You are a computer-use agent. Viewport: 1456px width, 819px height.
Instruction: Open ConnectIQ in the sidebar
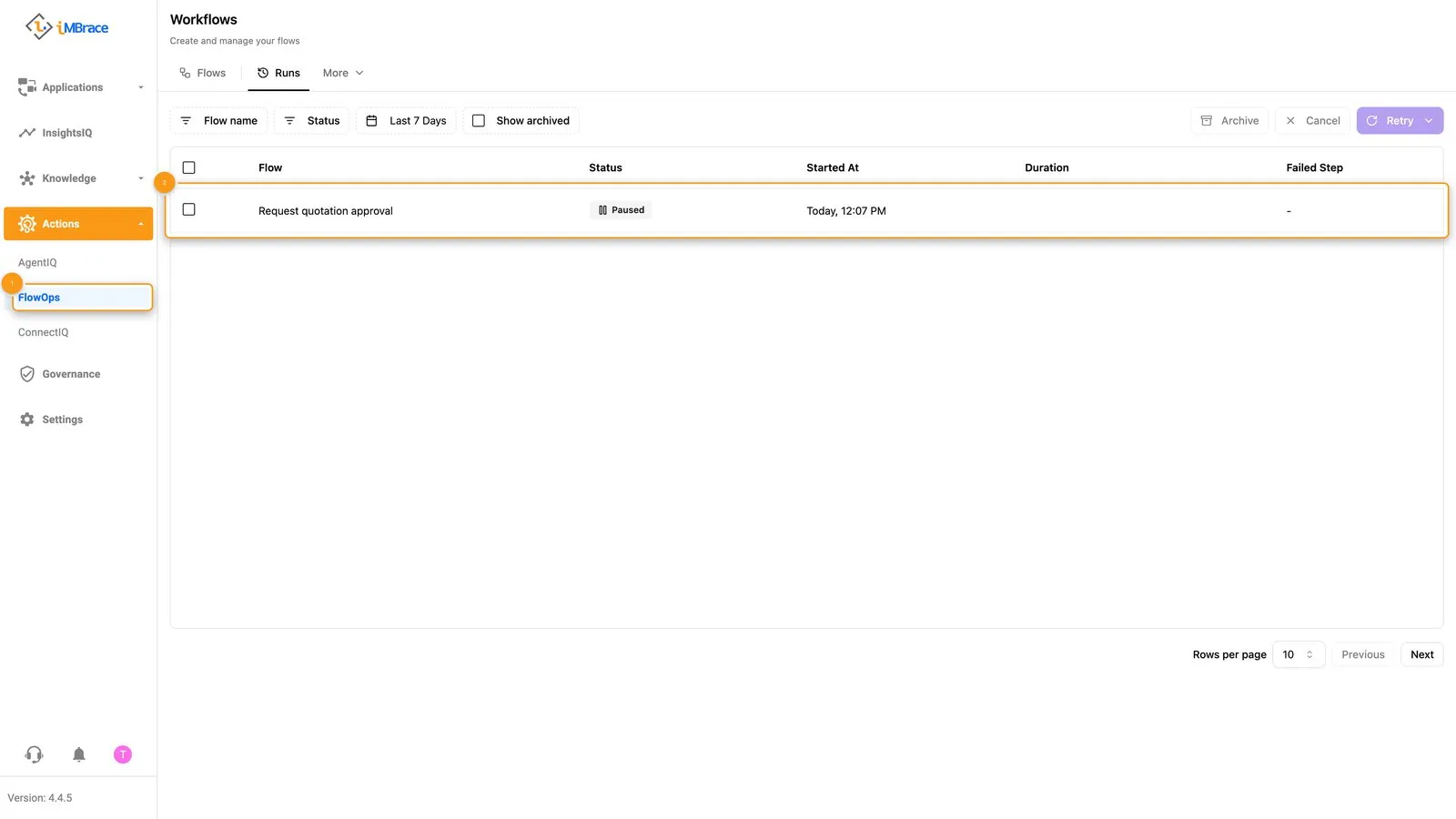[44, 332]
